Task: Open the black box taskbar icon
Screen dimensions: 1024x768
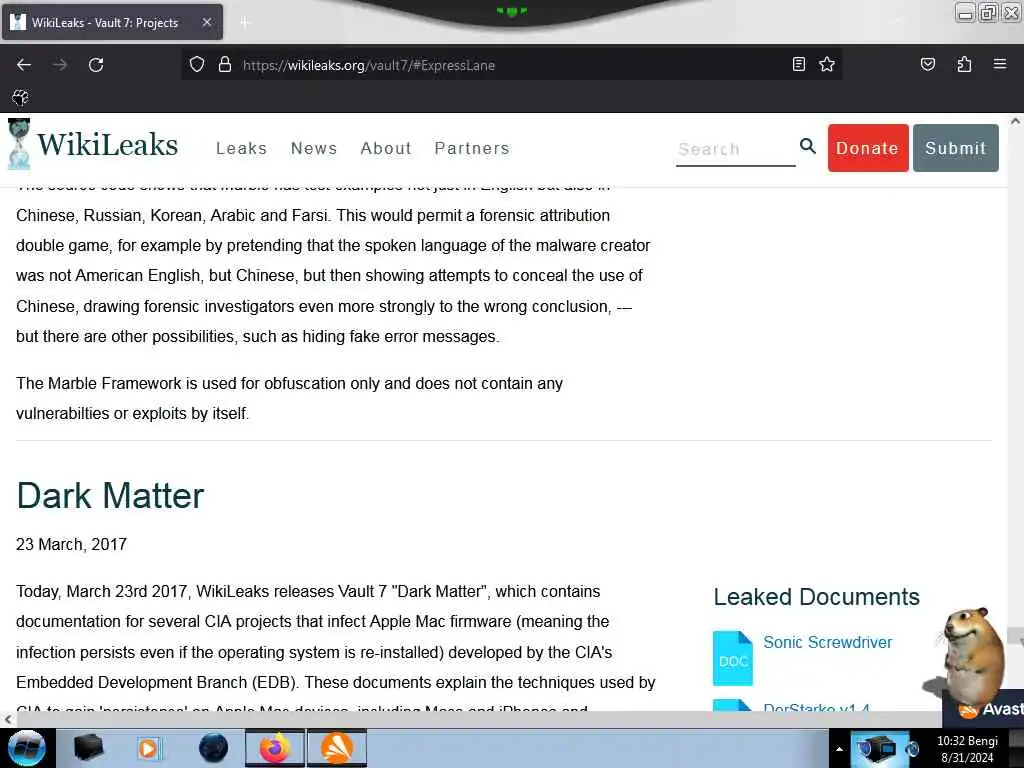Action: 89,748
